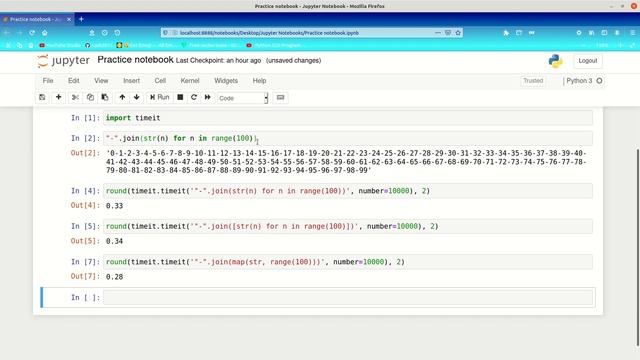Open page actions three-dot icon in address bar

[x=438, y=33]
